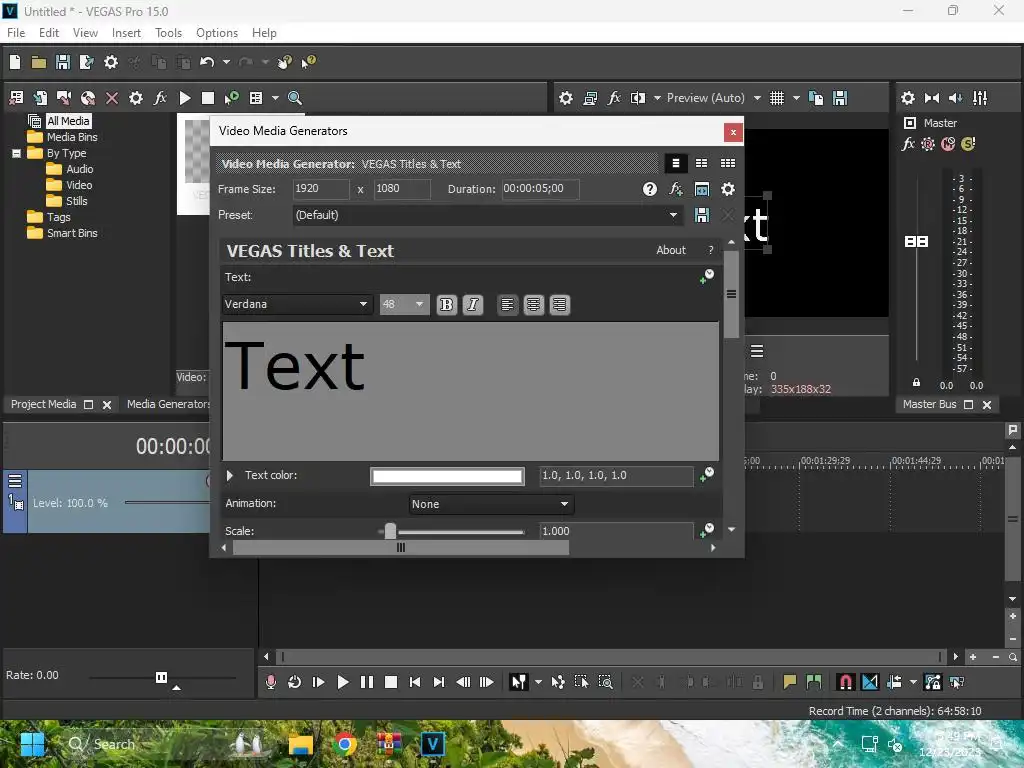
Task: Open the File menu
Action: [16, 33]
